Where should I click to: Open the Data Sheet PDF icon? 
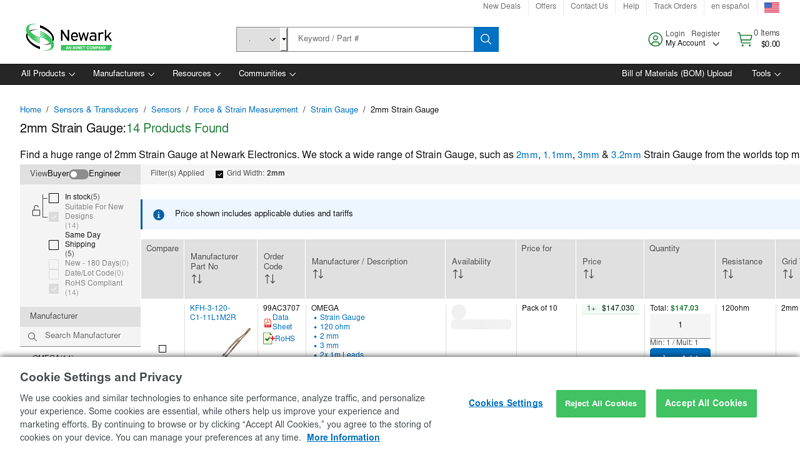[x=267, y=323]
